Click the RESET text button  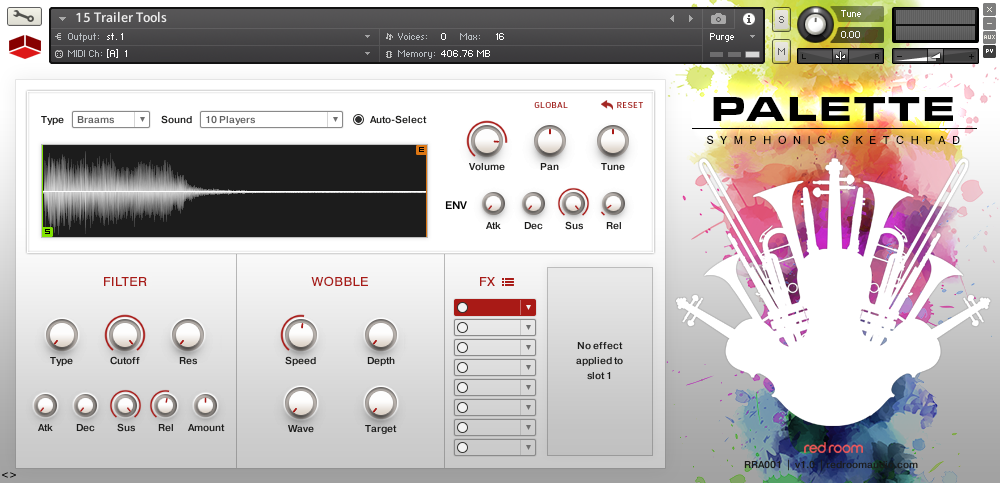[x=629, y=105]
